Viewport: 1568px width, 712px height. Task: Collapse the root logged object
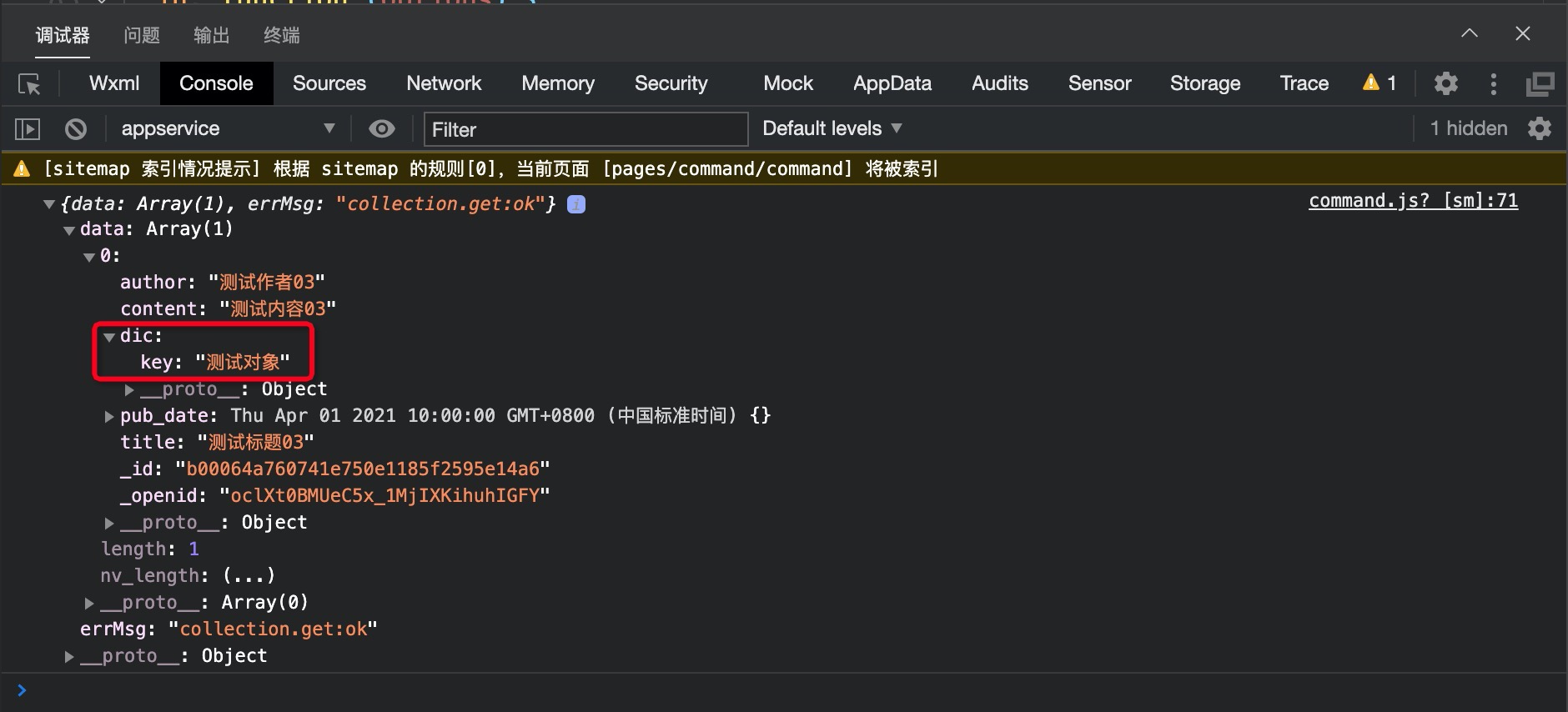[49, 204]
